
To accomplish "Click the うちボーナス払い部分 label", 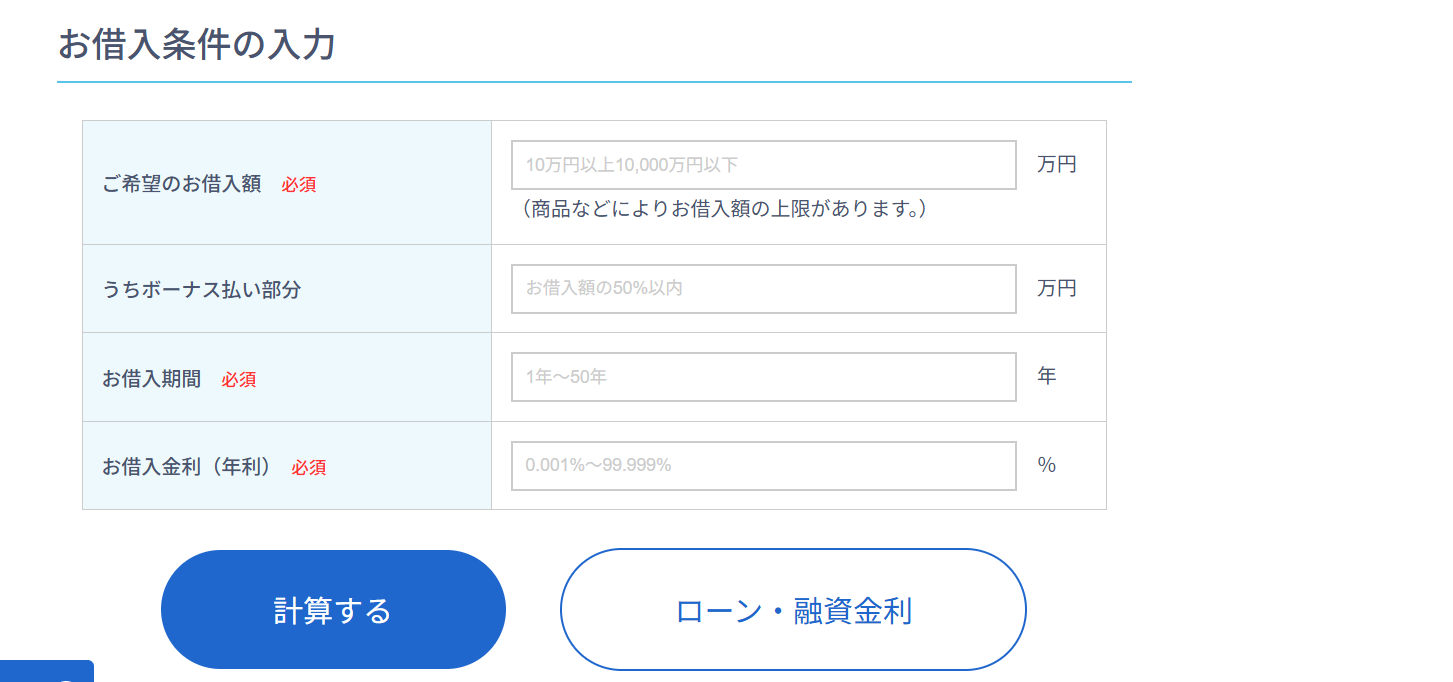I will 201,290.
